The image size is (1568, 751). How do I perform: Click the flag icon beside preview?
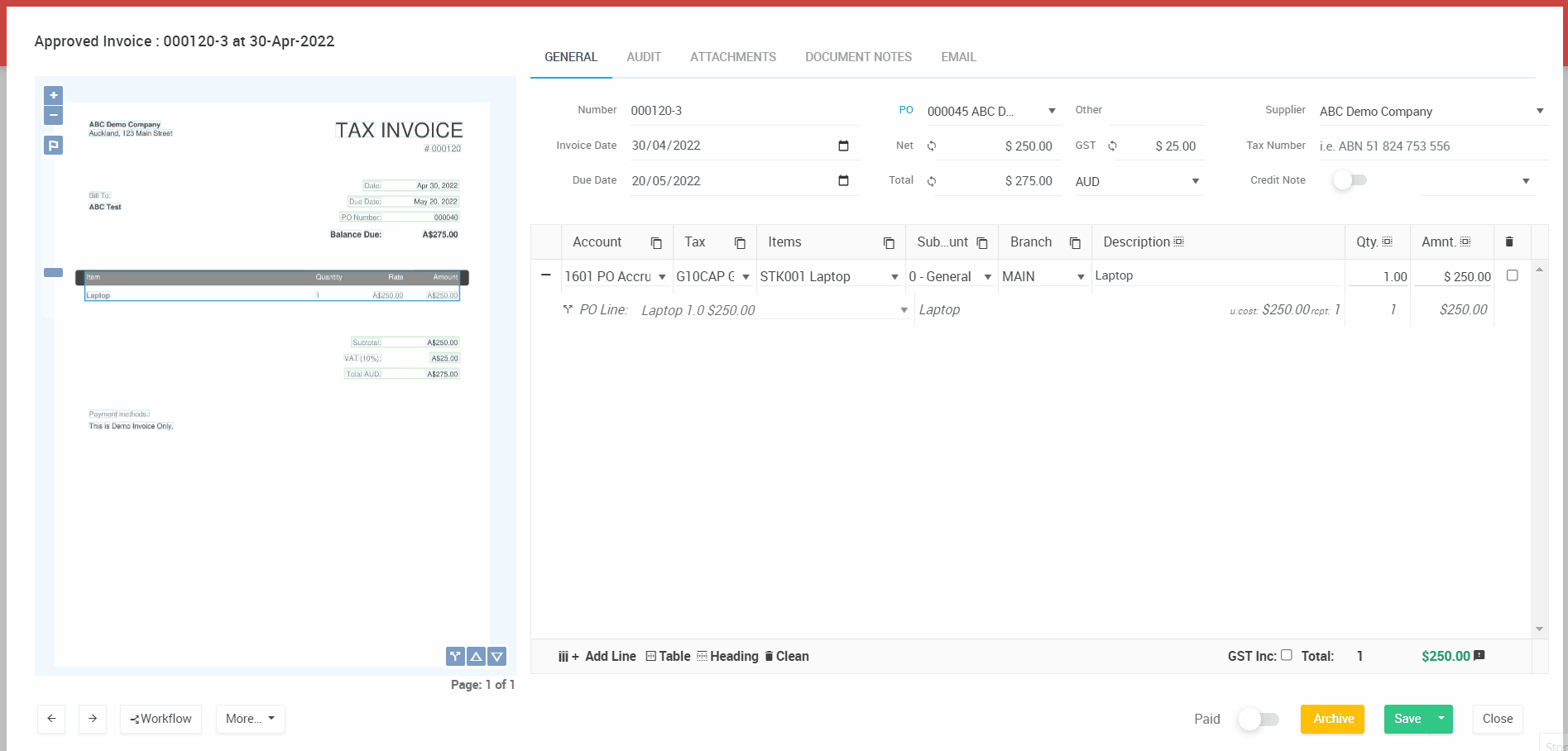pos(53,146)
